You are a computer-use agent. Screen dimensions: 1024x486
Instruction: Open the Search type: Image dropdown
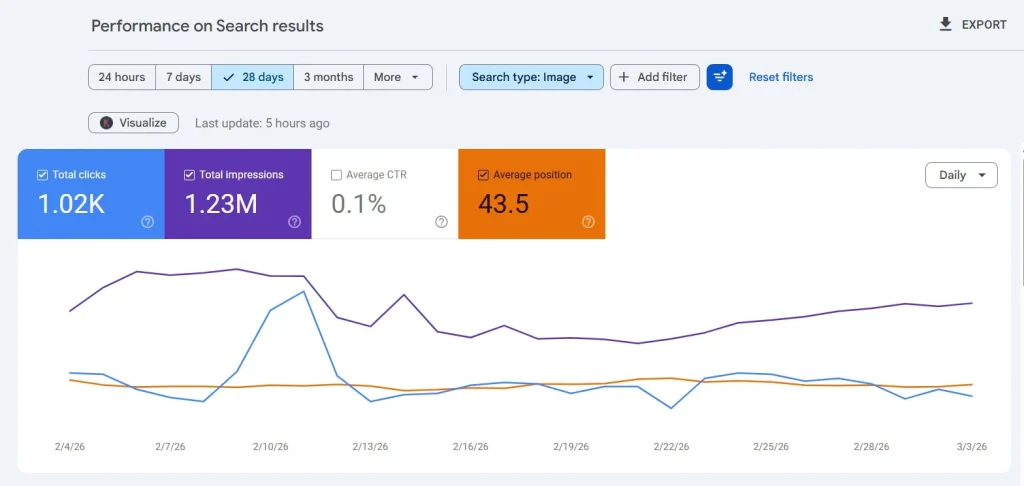point(531,77)
